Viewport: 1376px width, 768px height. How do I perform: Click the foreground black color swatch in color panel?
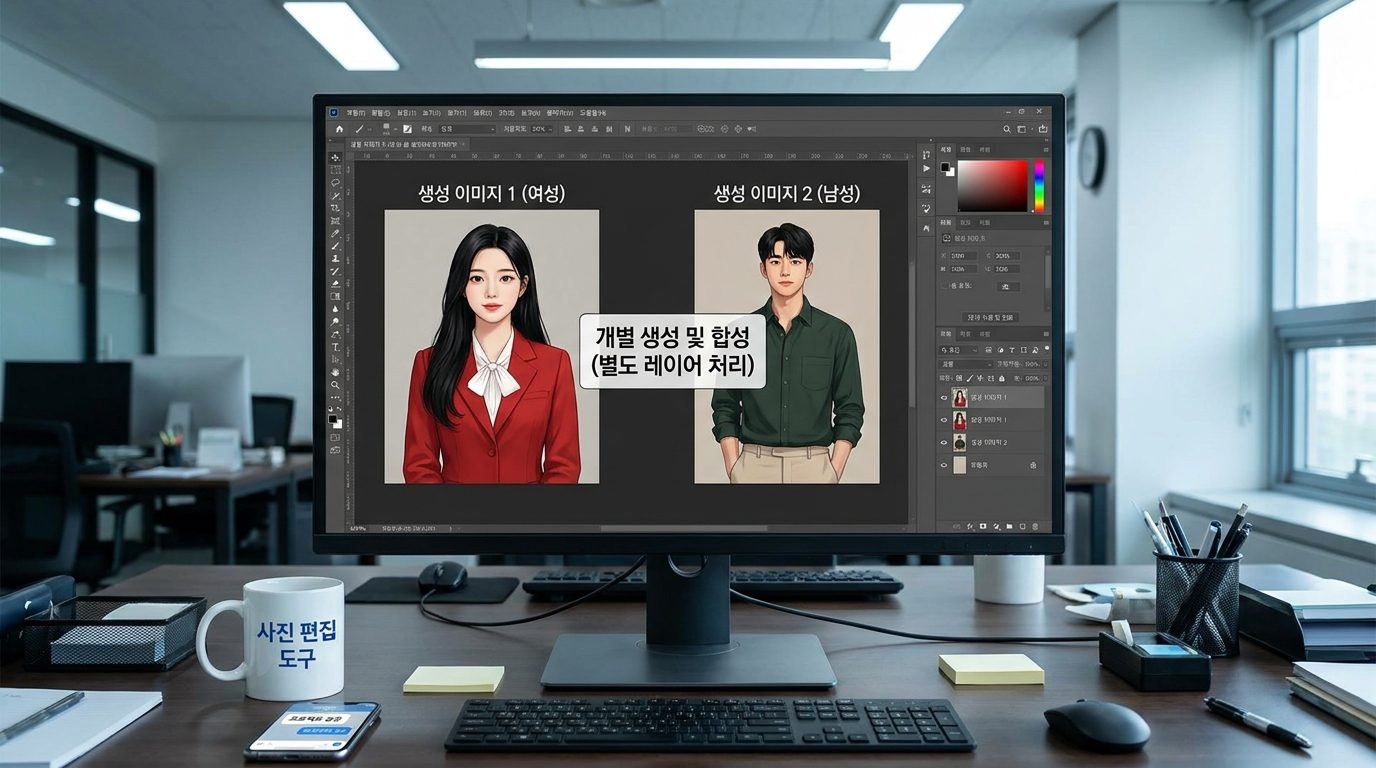[x=945, y=167]
